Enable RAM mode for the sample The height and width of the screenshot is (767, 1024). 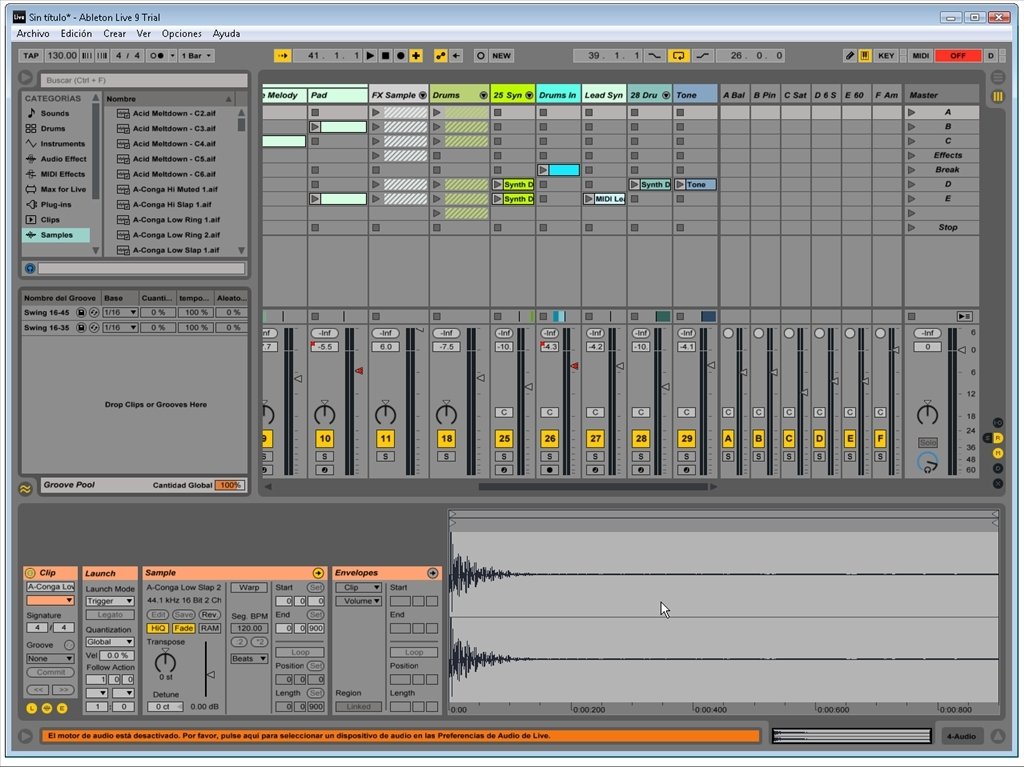[x=210, y=628]
